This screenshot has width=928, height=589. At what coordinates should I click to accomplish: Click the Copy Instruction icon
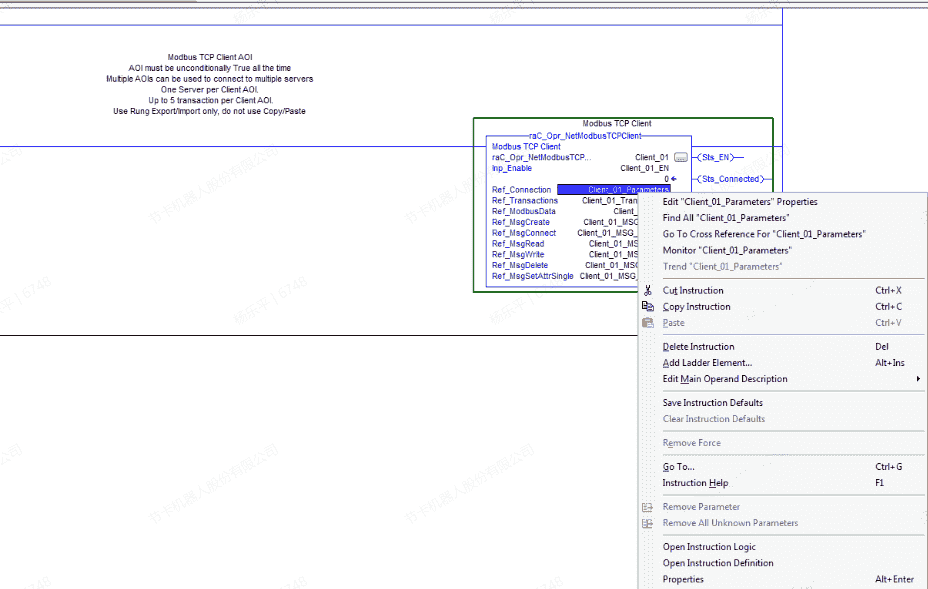647,307
